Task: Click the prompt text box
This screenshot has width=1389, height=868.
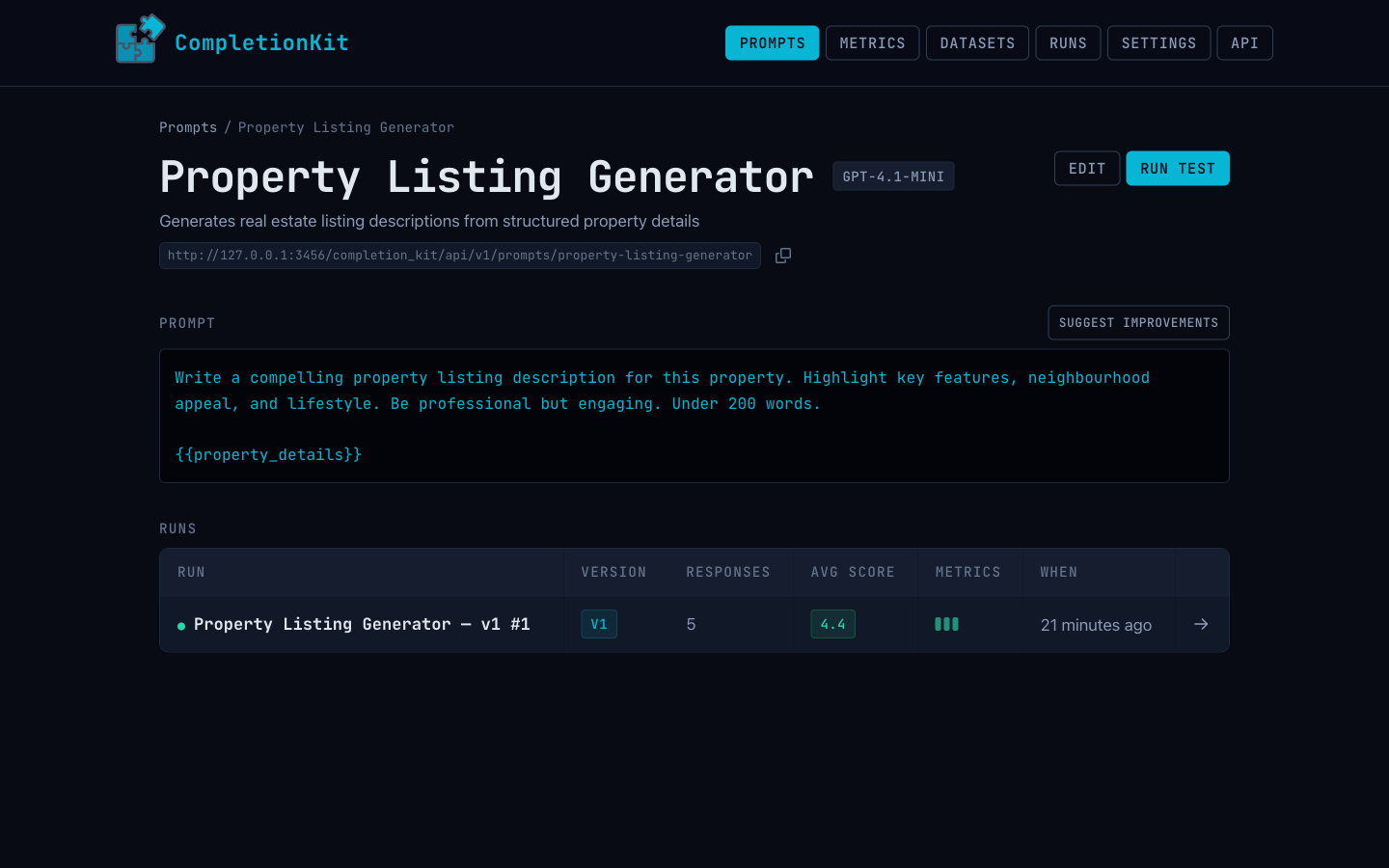Action: click(x=694, y=416)
